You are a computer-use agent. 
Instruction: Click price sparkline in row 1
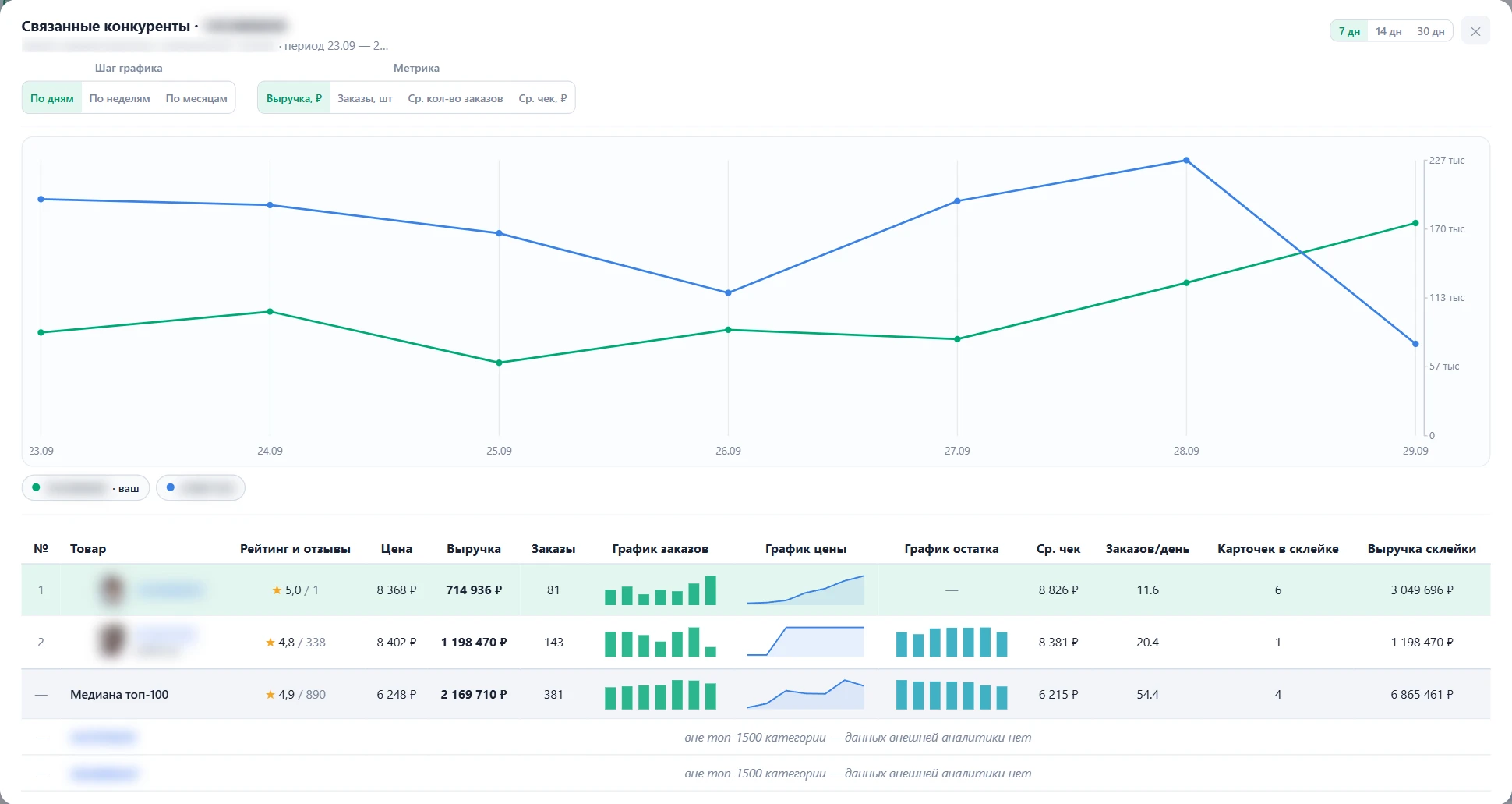pyautogui.click(x=806, y=590)
